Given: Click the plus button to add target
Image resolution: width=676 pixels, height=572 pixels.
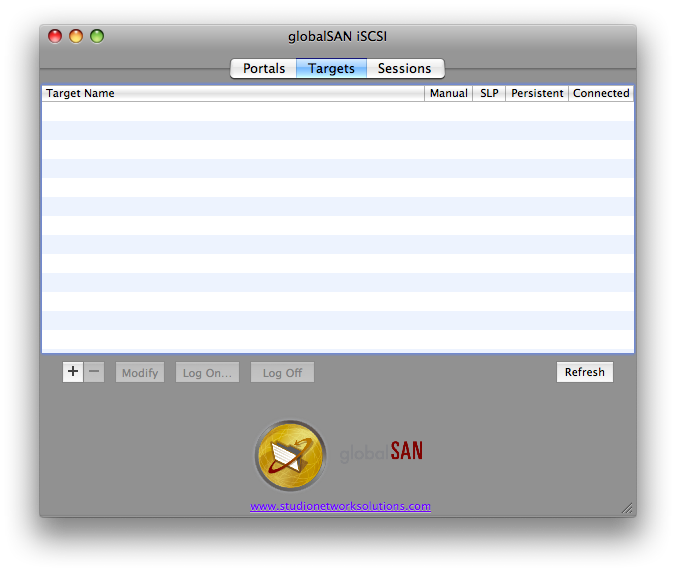Looking at the screenshot, I should click(73, 372).
